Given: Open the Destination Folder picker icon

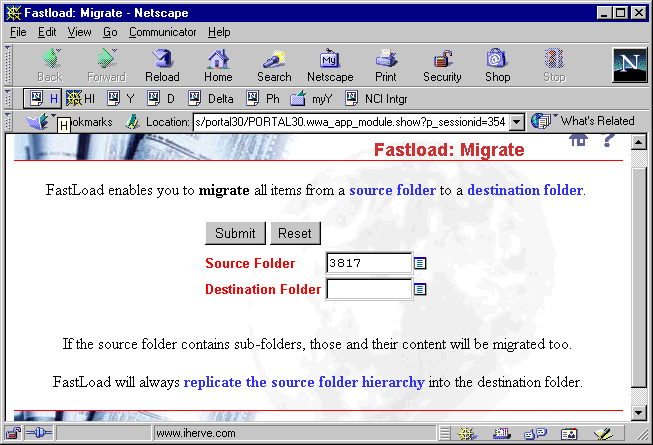Looking at the screenshot, I should pos(420,289).
